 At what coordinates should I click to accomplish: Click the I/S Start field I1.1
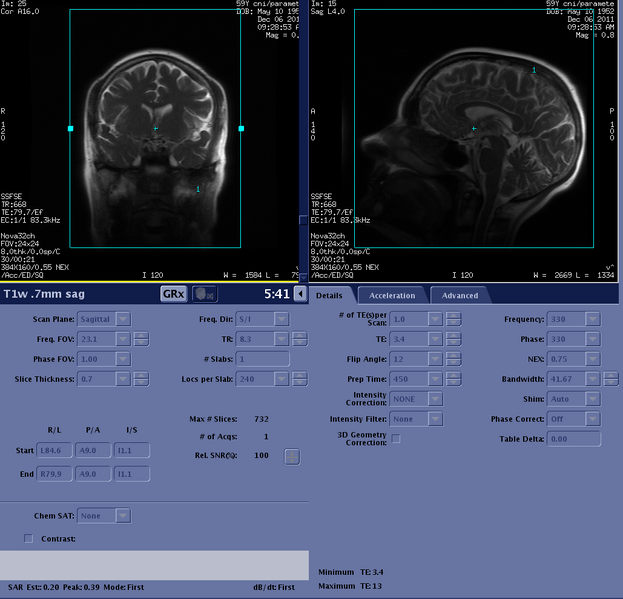point(132,450)
